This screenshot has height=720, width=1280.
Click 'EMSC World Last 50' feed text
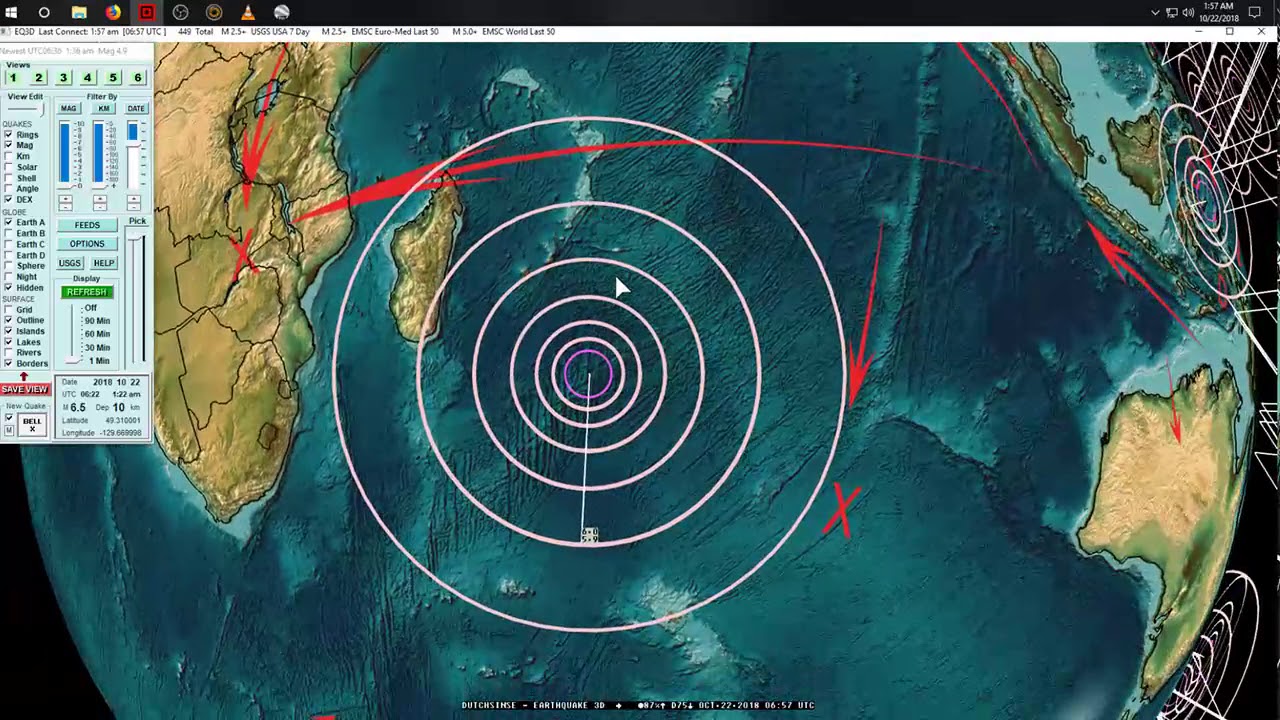coord(517,32)
